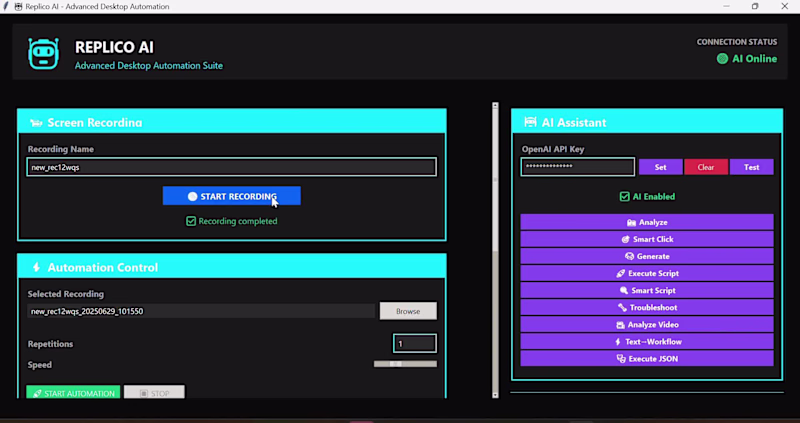This screenshot has height=423, width=800.
Task: Click the Execute JSON button
Action: (647, 359)
